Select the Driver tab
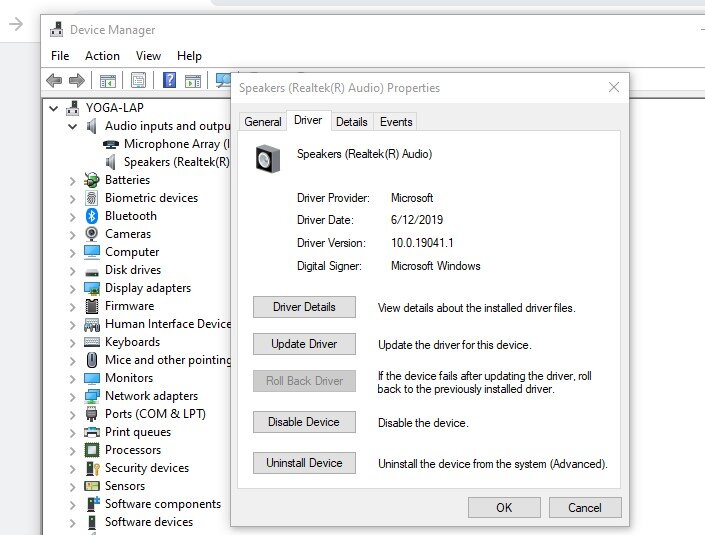The image size is (705, 535). pos(308,120)
